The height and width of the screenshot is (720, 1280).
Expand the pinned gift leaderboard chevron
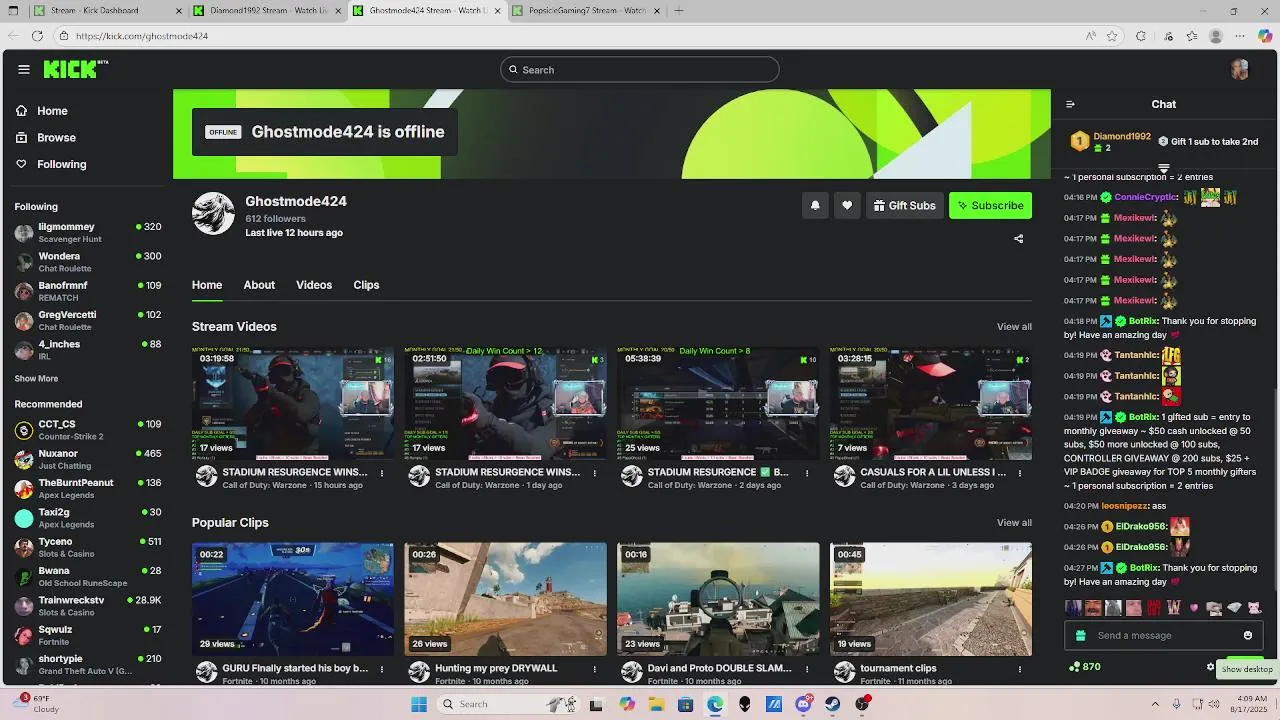(1164, 168)
